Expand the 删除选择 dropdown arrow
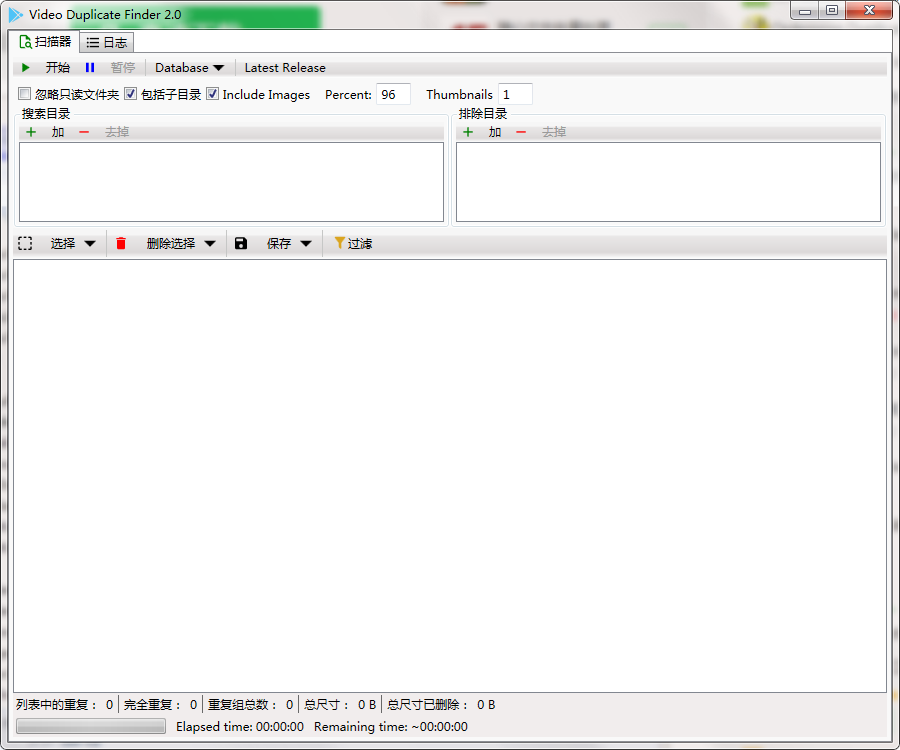This screenshot has height=750, width=900. click(210, 243)
